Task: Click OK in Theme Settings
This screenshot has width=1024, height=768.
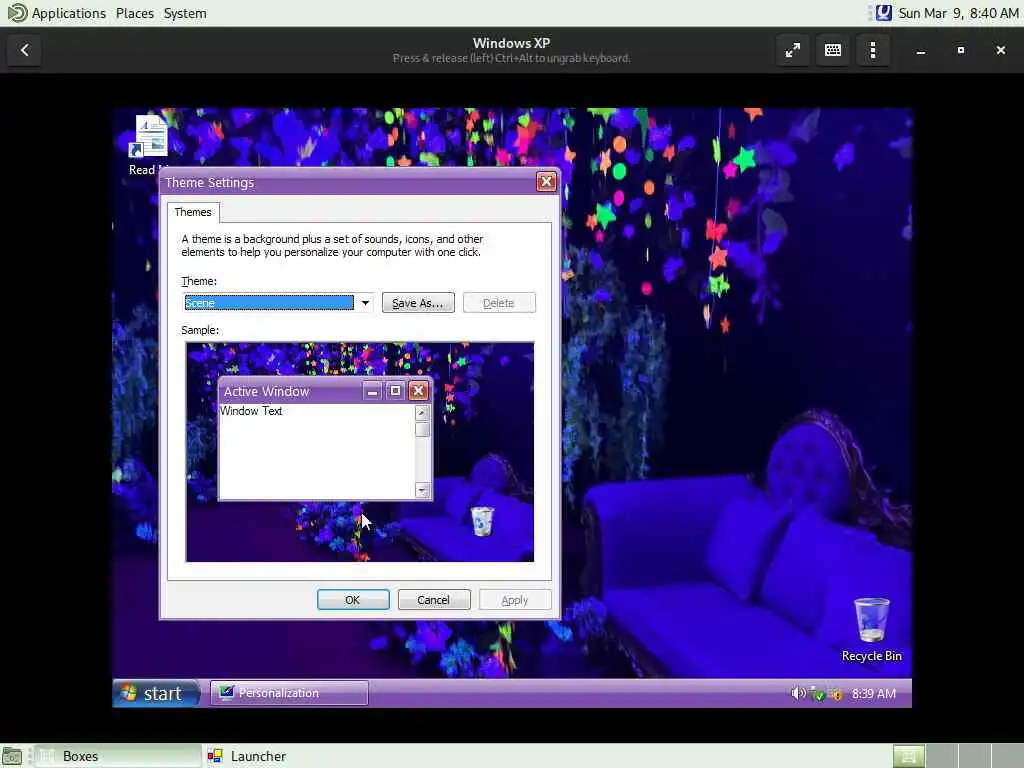Action: coord(353,600)
